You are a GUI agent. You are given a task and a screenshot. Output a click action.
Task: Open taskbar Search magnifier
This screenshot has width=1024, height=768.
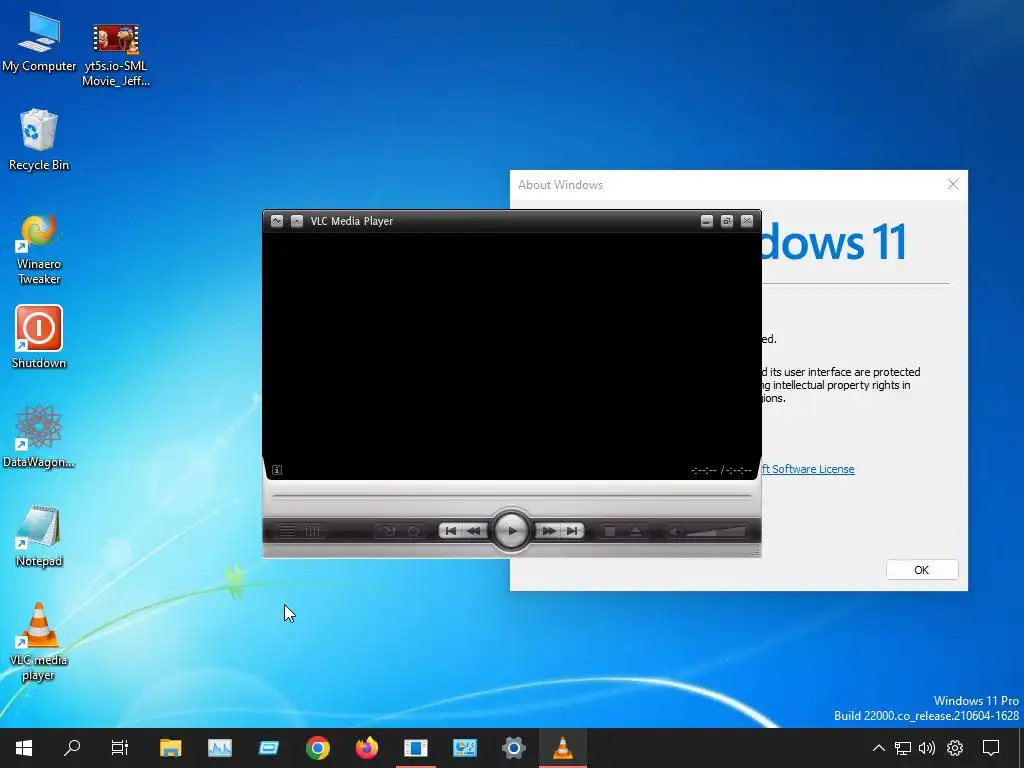point(72,748)
